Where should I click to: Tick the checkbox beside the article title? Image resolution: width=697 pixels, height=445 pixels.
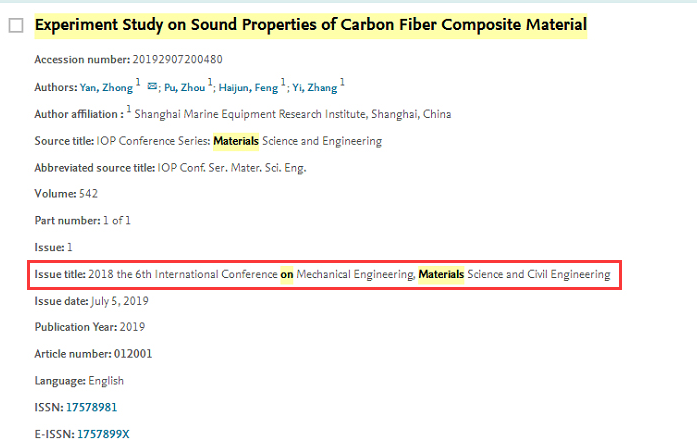16,26
